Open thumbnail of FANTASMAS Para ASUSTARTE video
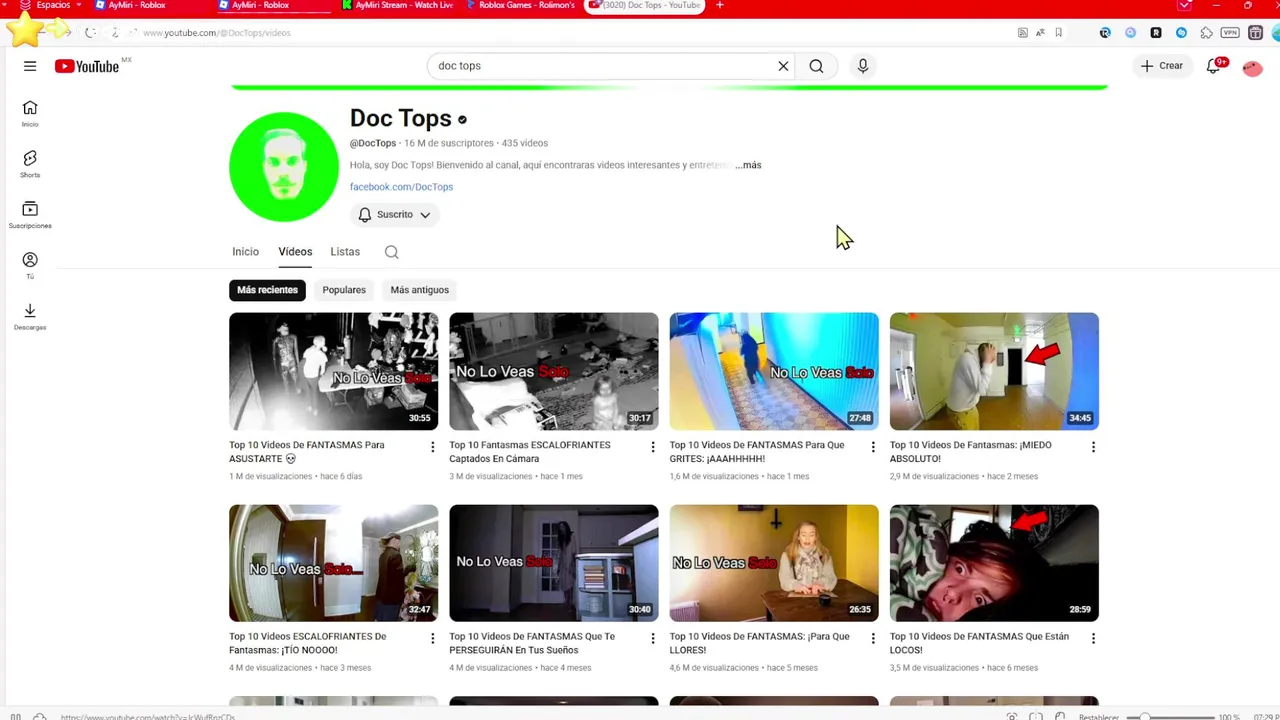Screen dimensions: 1280x720 click(333, 371)
